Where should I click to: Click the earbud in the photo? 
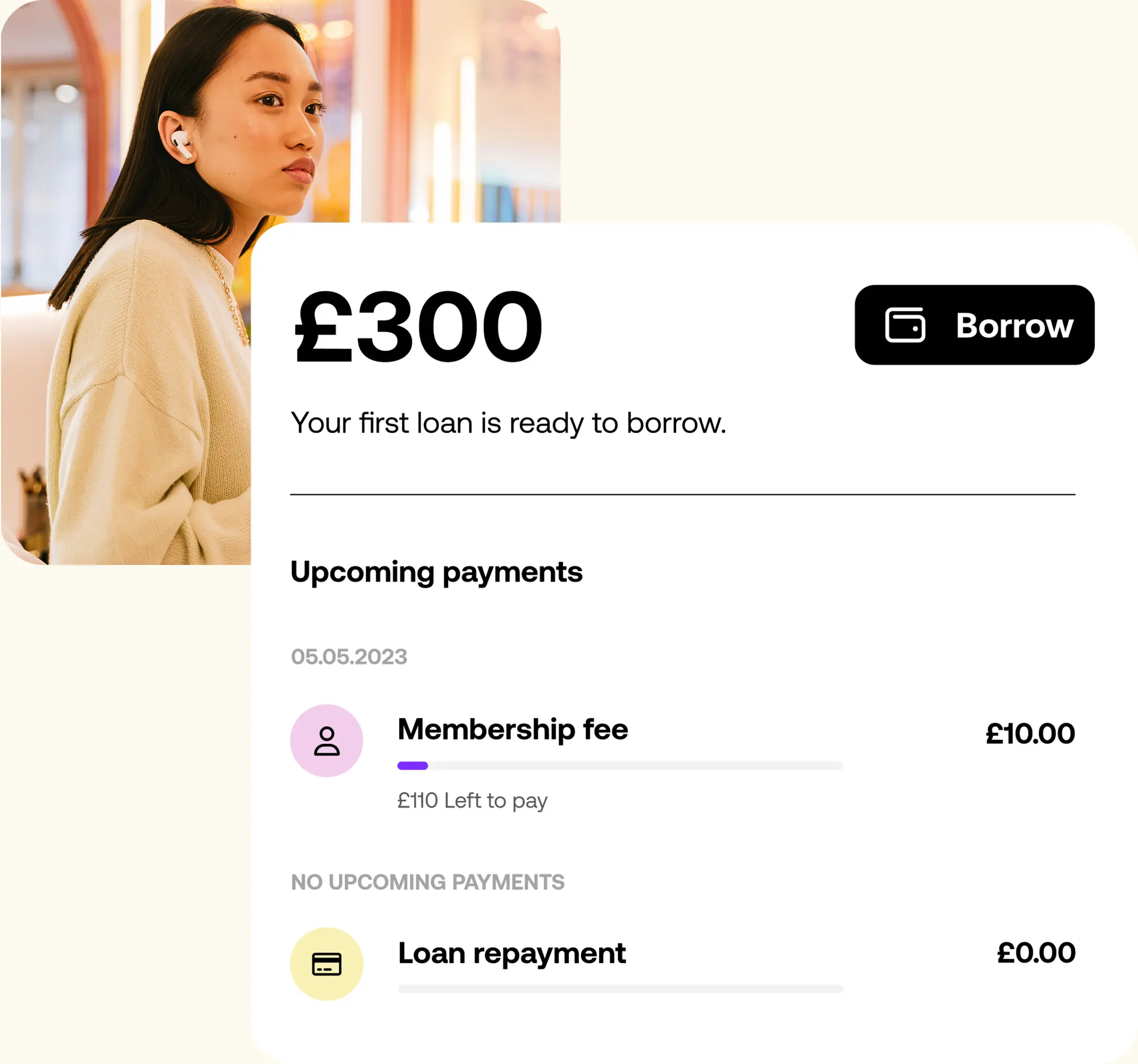coord(182,145)
